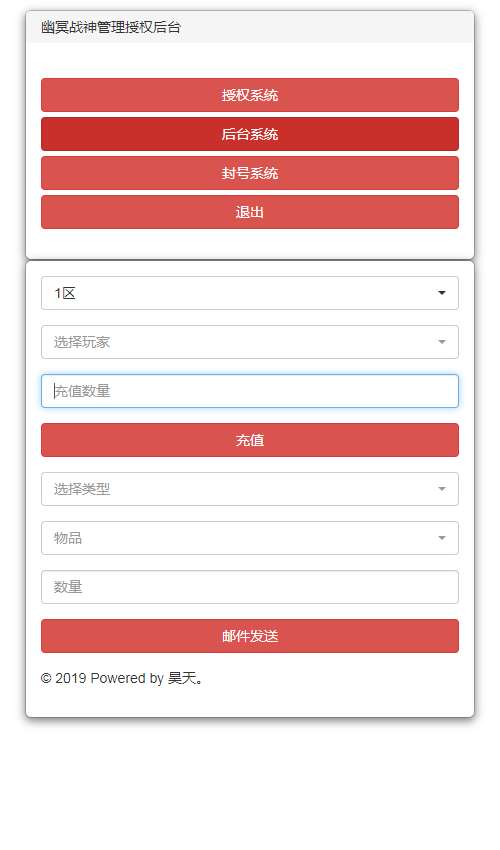The image size is (500, 850).
Task: Click the caret arrow beside 1区
Action: point(441,293)
